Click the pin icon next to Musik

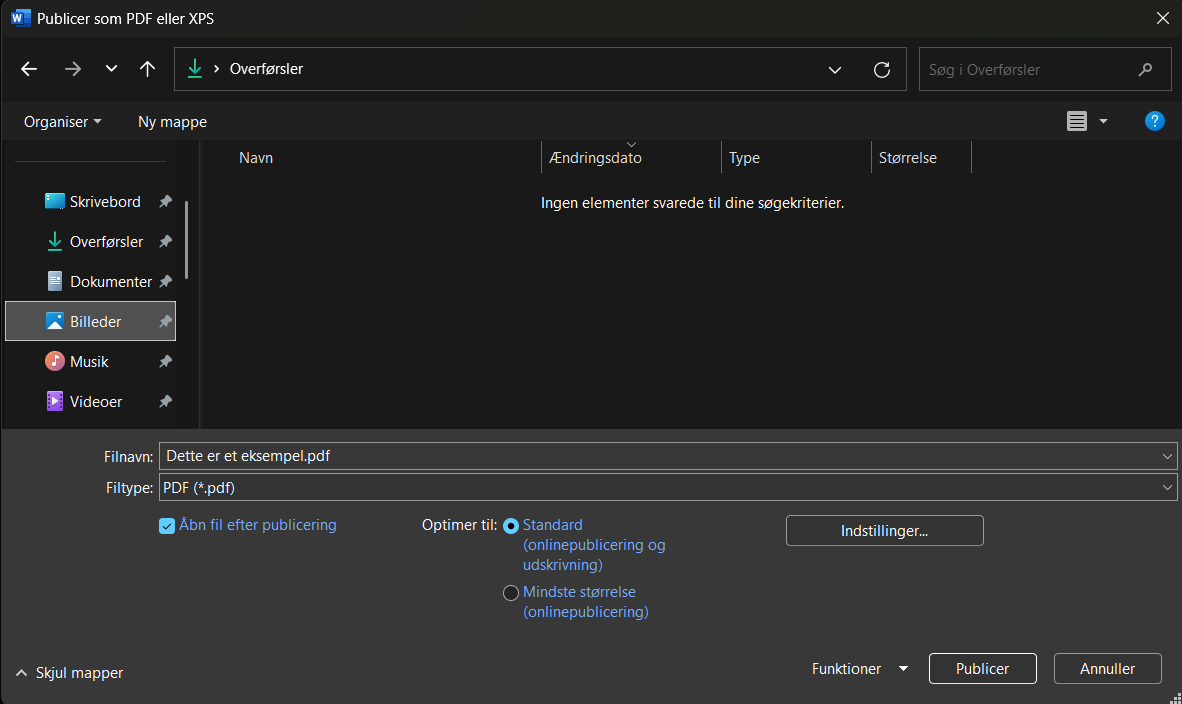pyautogui.click(x=165, y=361)
